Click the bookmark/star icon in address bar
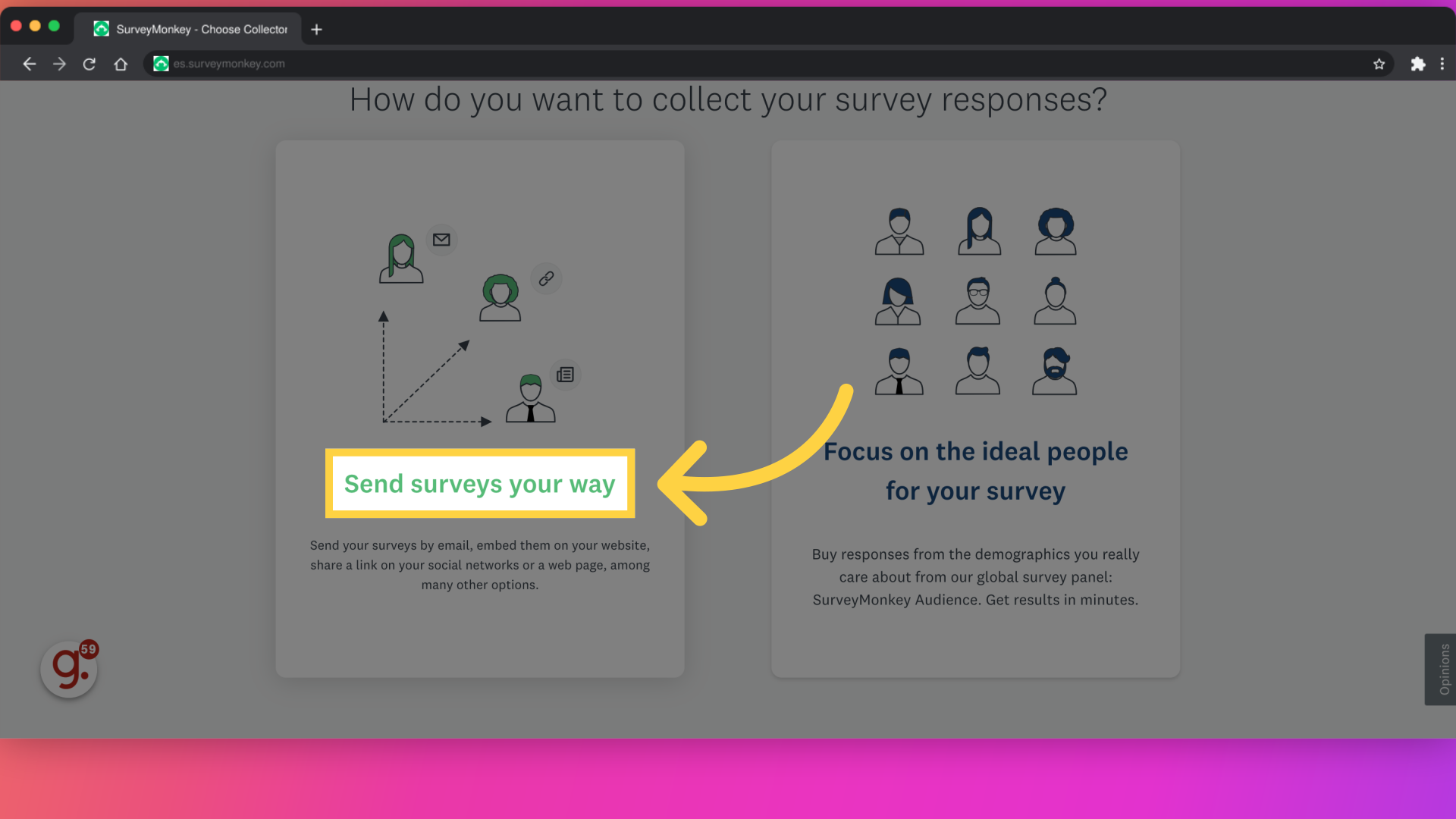The image size is (1456, 819). [x=1379, y=64]
